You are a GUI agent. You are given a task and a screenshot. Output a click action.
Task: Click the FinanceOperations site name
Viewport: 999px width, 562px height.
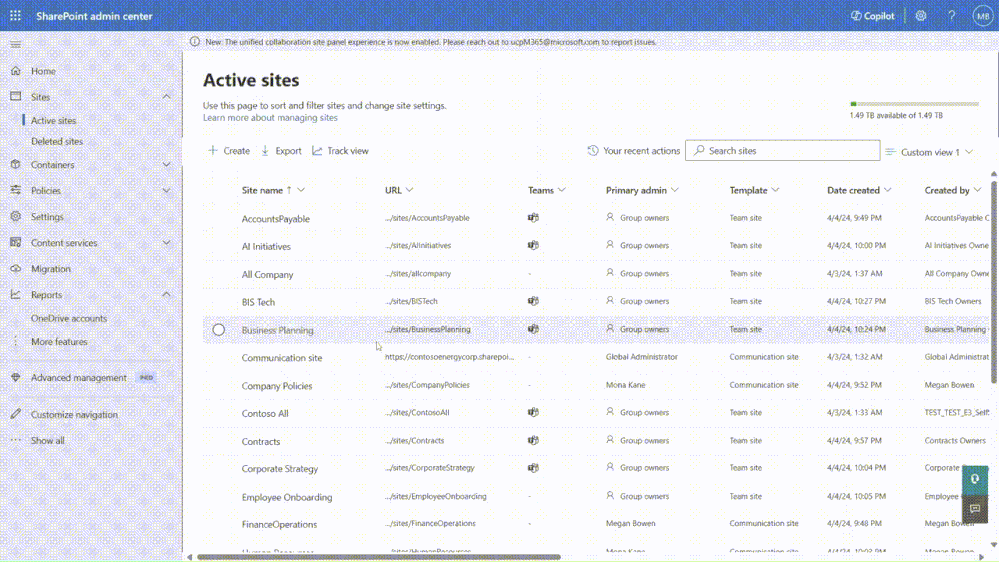[279, 524]
